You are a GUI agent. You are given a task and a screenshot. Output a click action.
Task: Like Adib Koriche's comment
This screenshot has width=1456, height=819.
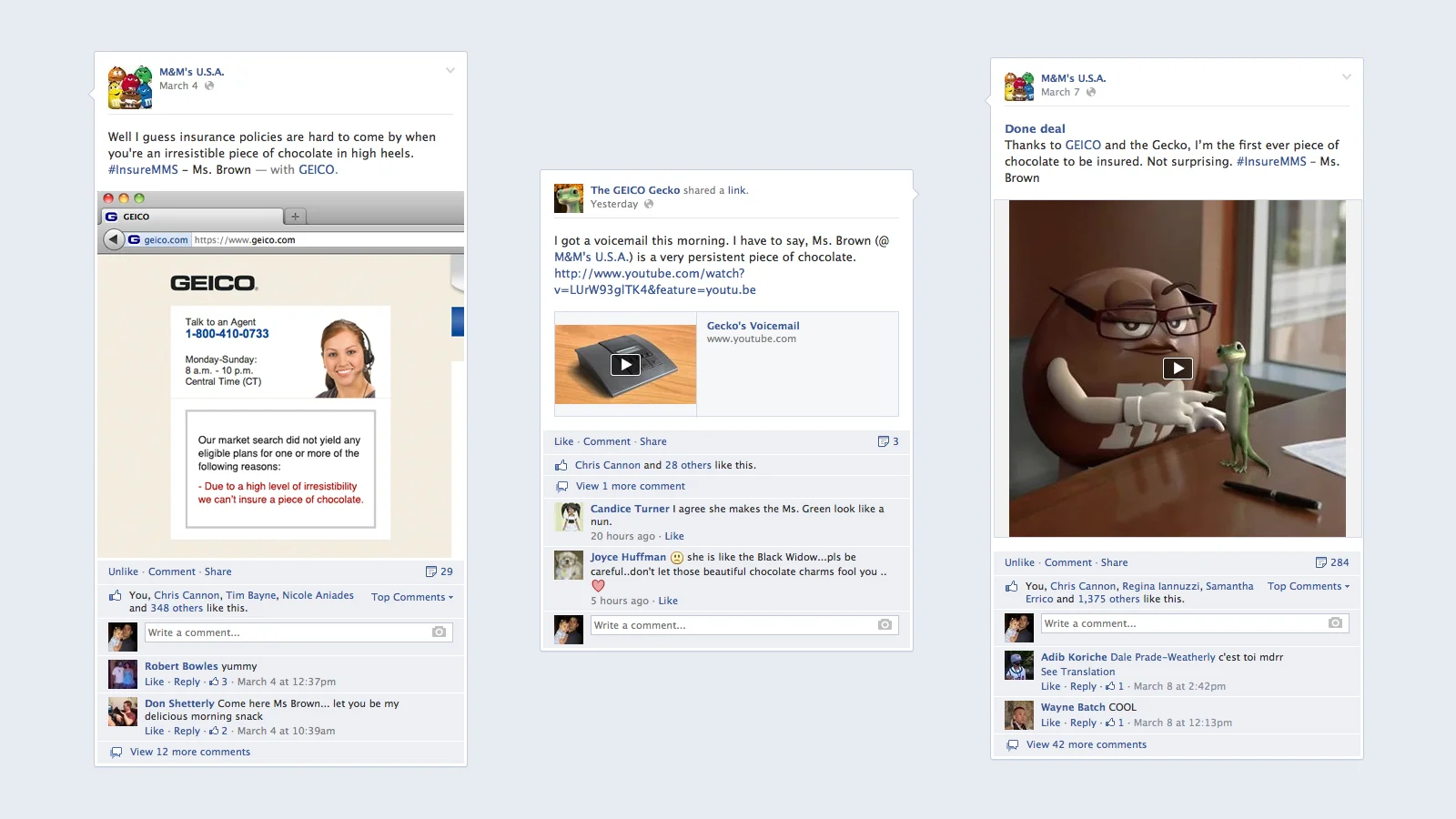click(x=1051, y=686)
